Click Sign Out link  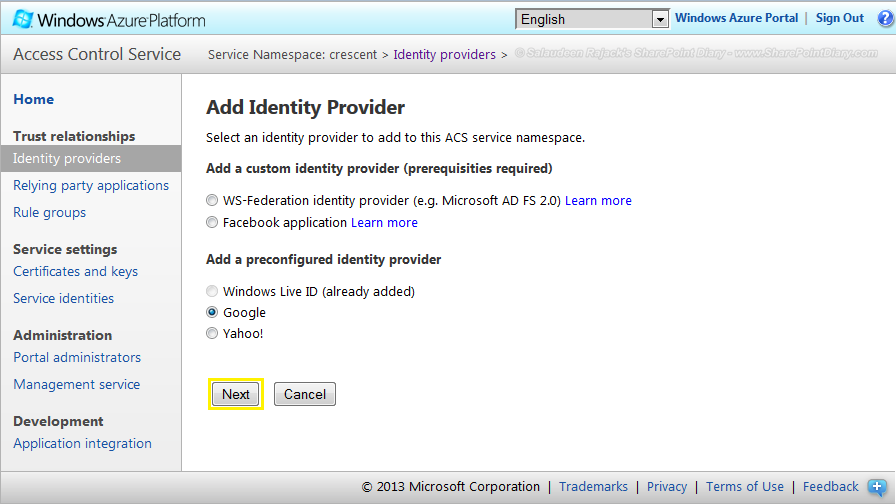[x=839, y=18]
